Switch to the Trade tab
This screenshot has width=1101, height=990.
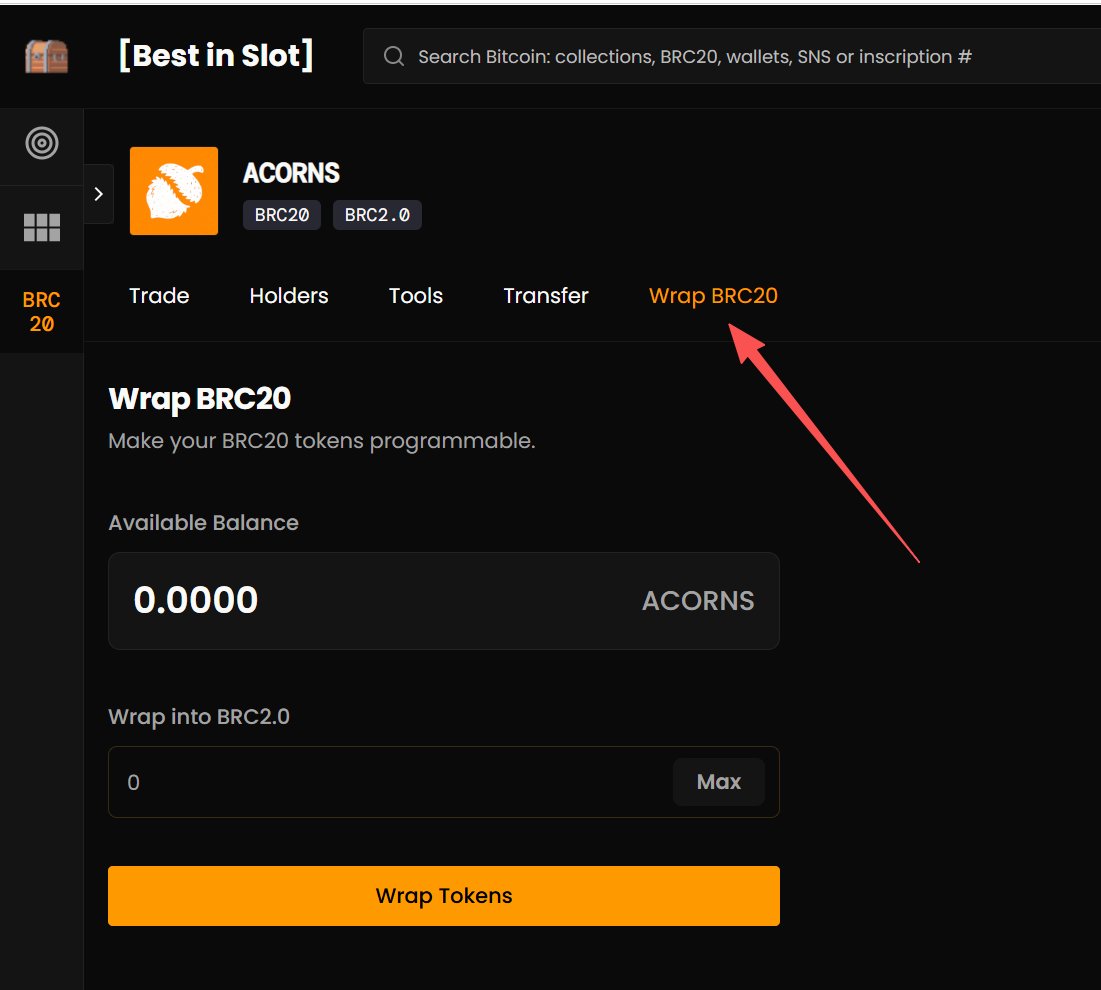click(159, 296)
